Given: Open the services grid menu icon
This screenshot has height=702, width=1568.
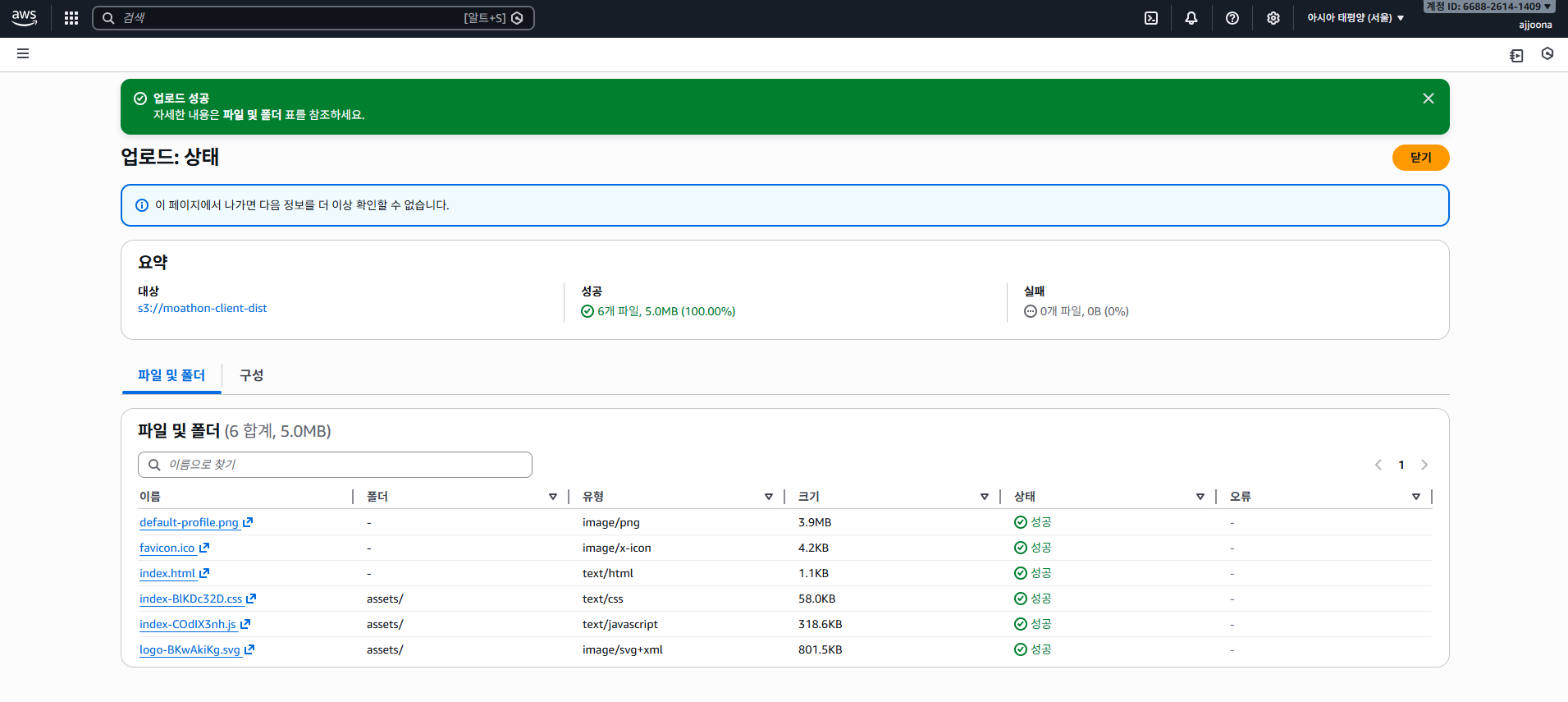Looking at the screenshot, I should (x=71, y=18).
